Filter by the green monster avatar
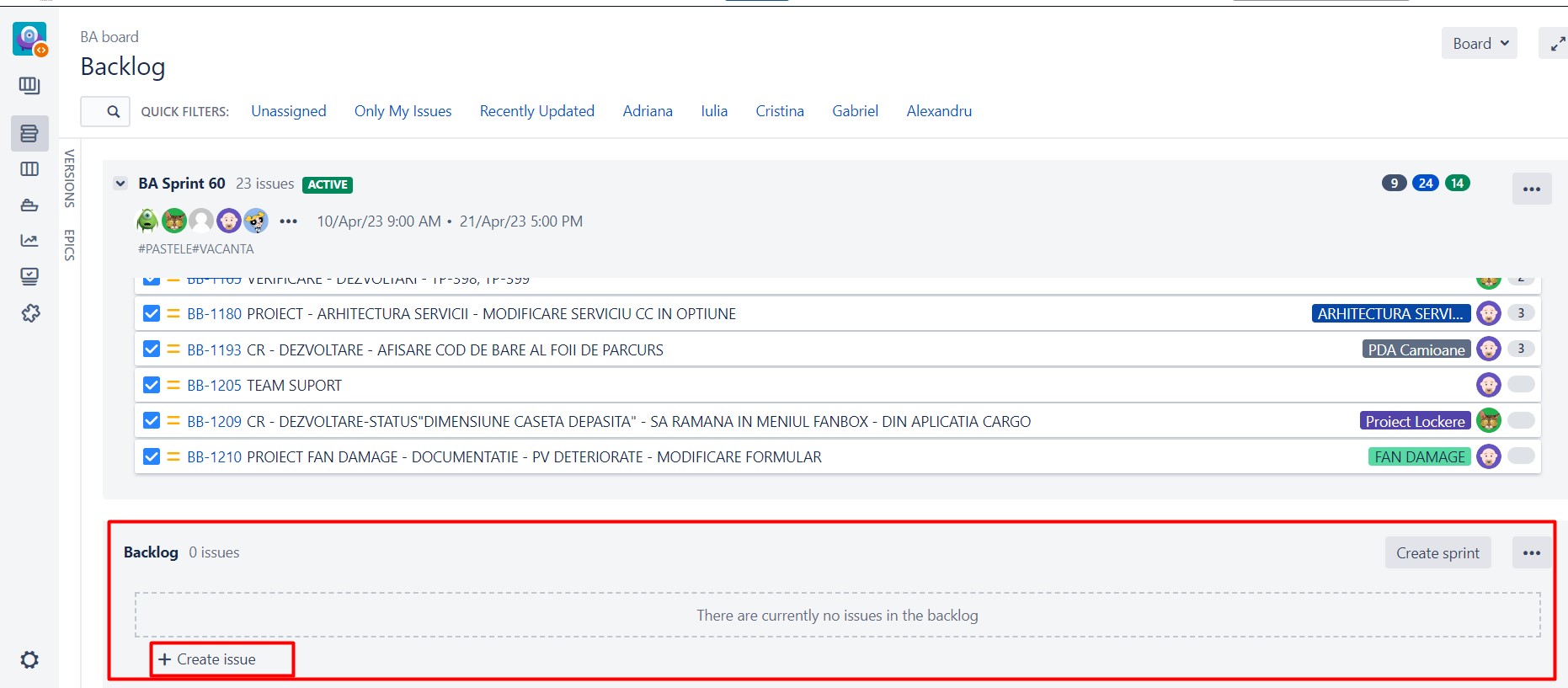The width and height of the screenshot is (1568, 688). (x=147, y=221)
